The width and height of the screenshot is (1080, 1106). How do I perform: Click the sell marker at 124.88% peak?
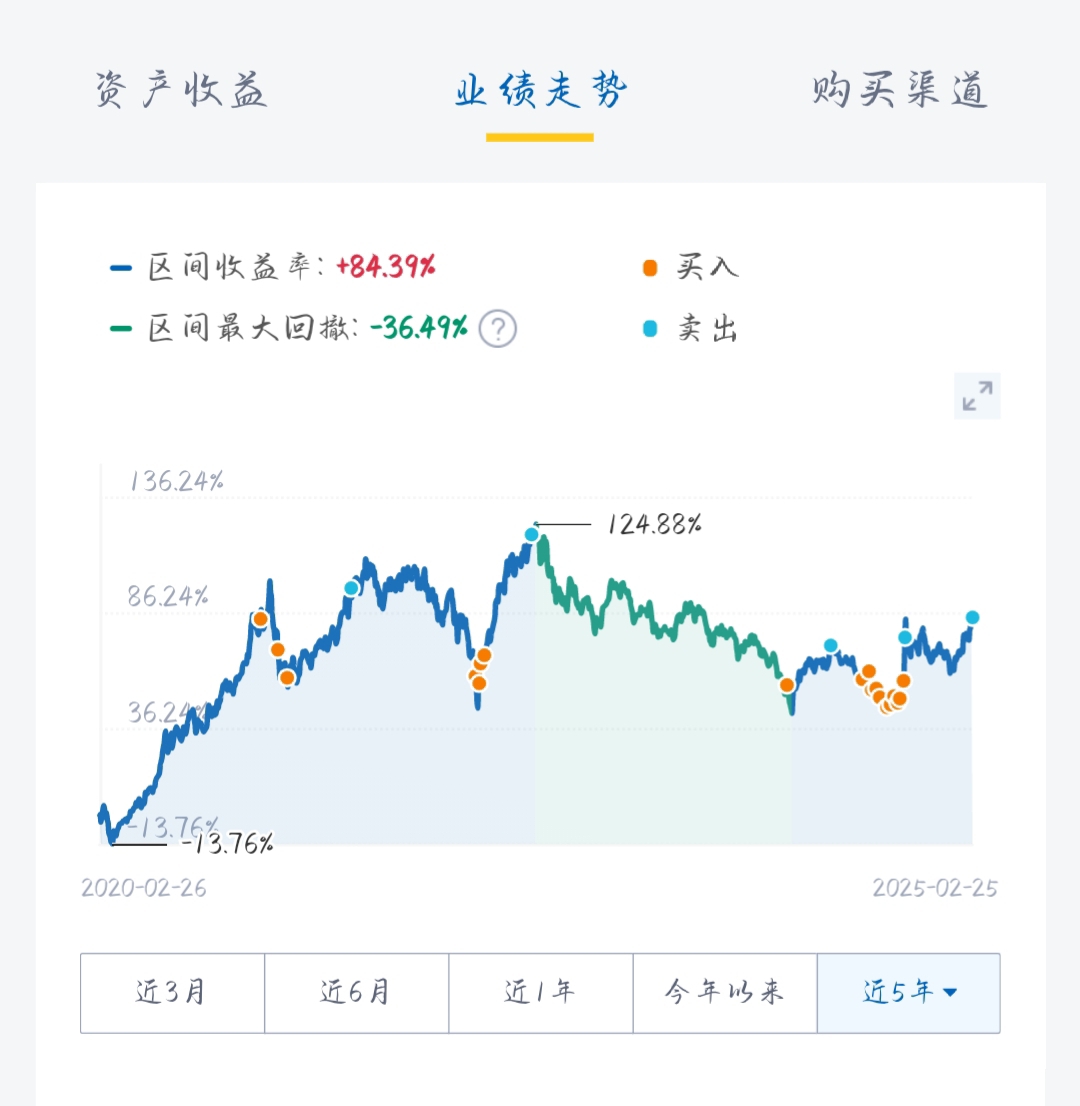tap(532, 535)
